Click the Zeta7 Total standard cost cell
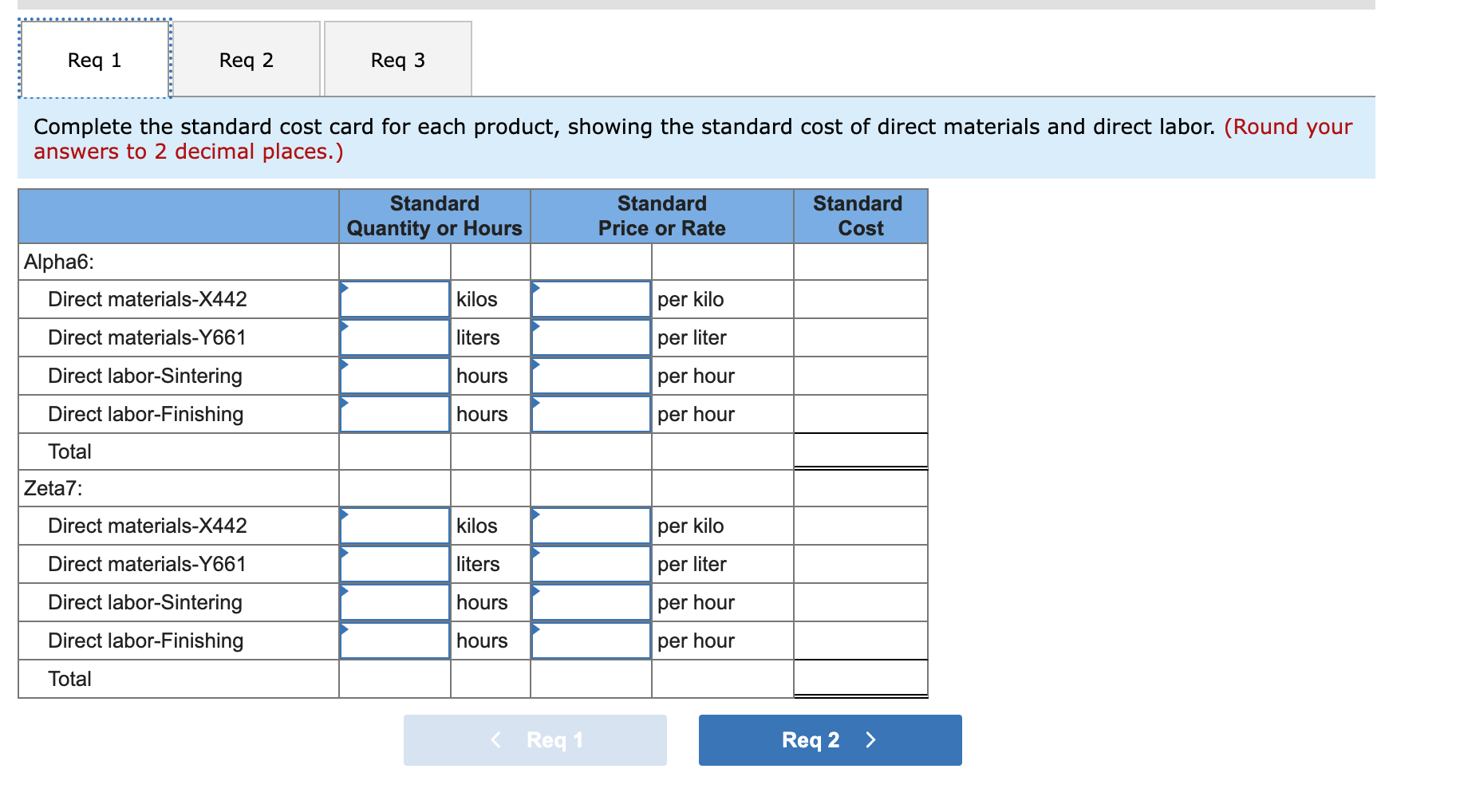Screen dimensions: 1460x812 click(861, 679)
